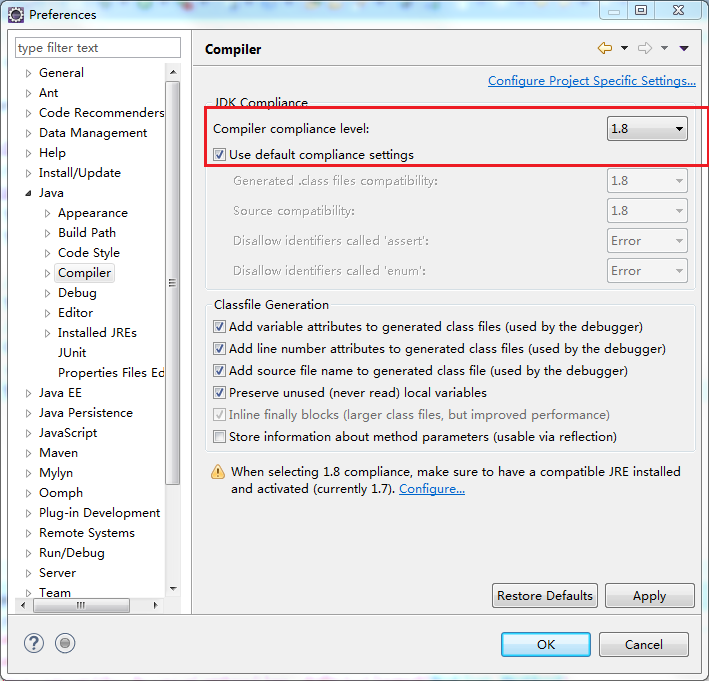Select Code Style under Java
709x681 pixels.
coord(89,253)
